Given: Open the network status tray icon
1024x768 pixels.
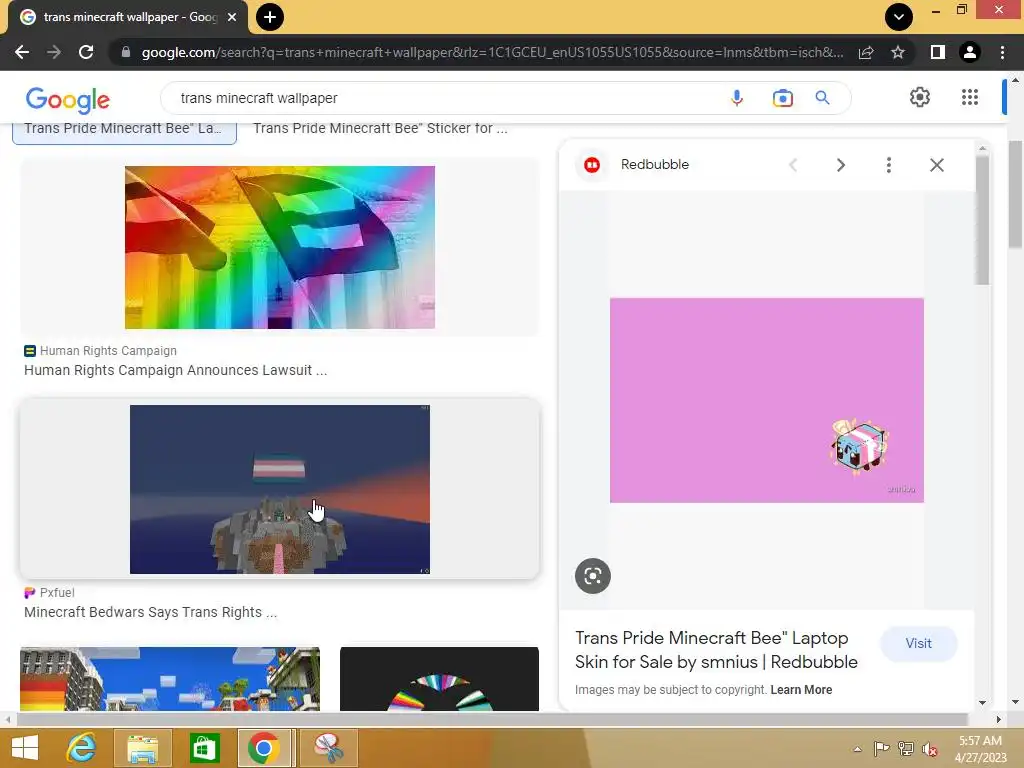Looking at the screenshot, I should pos(906,748).
